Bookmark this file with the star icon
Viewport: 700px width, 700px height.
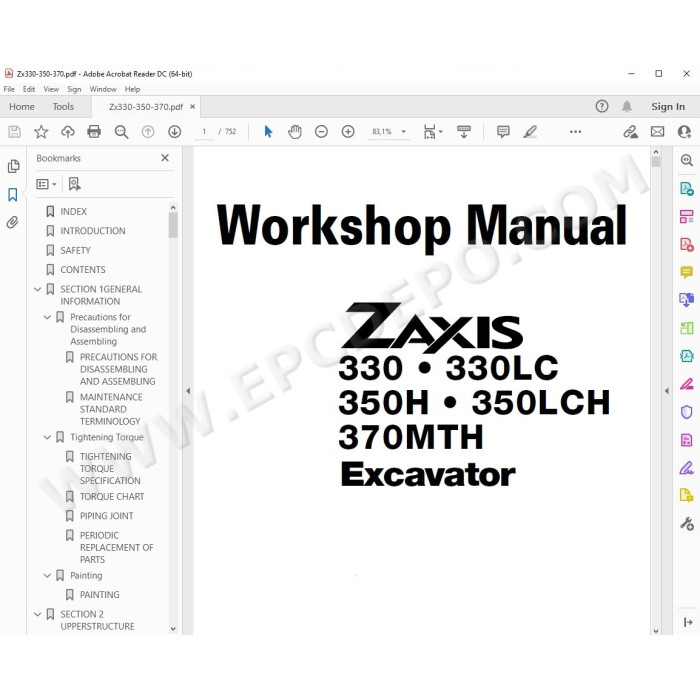[41, 132]
